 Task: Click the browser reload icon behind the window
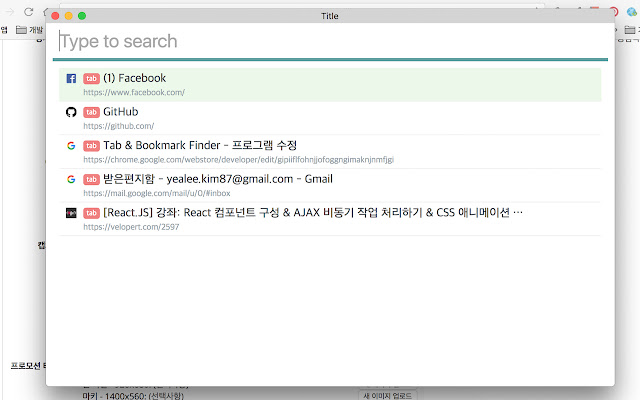(28, 12)
